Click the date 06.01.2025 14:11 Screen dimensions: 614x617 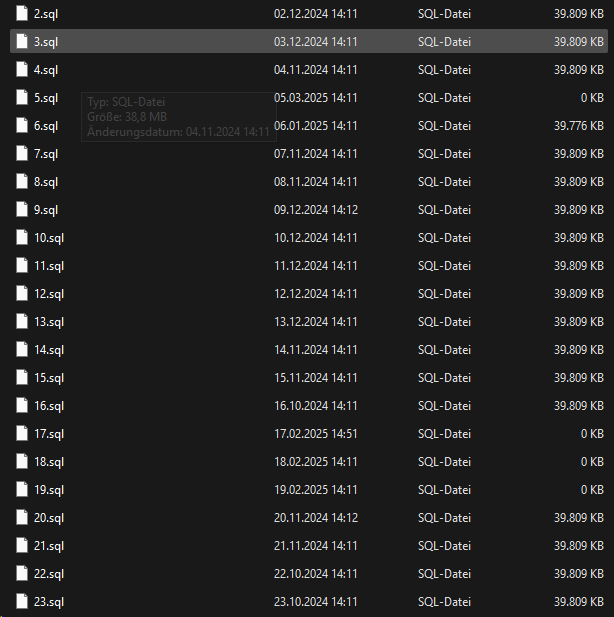point(316,126)
